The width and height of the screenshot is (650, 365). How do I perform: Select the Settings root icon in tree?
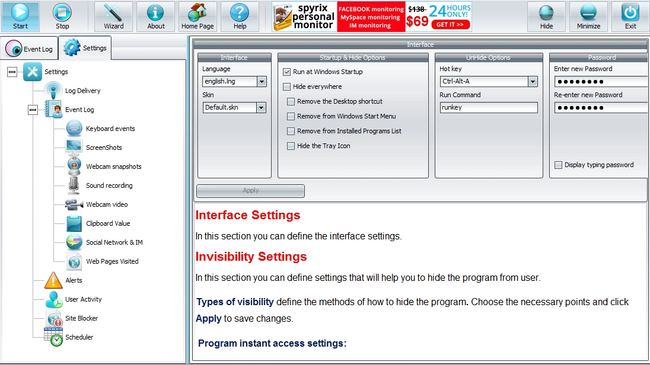click(x=32, y=72)
